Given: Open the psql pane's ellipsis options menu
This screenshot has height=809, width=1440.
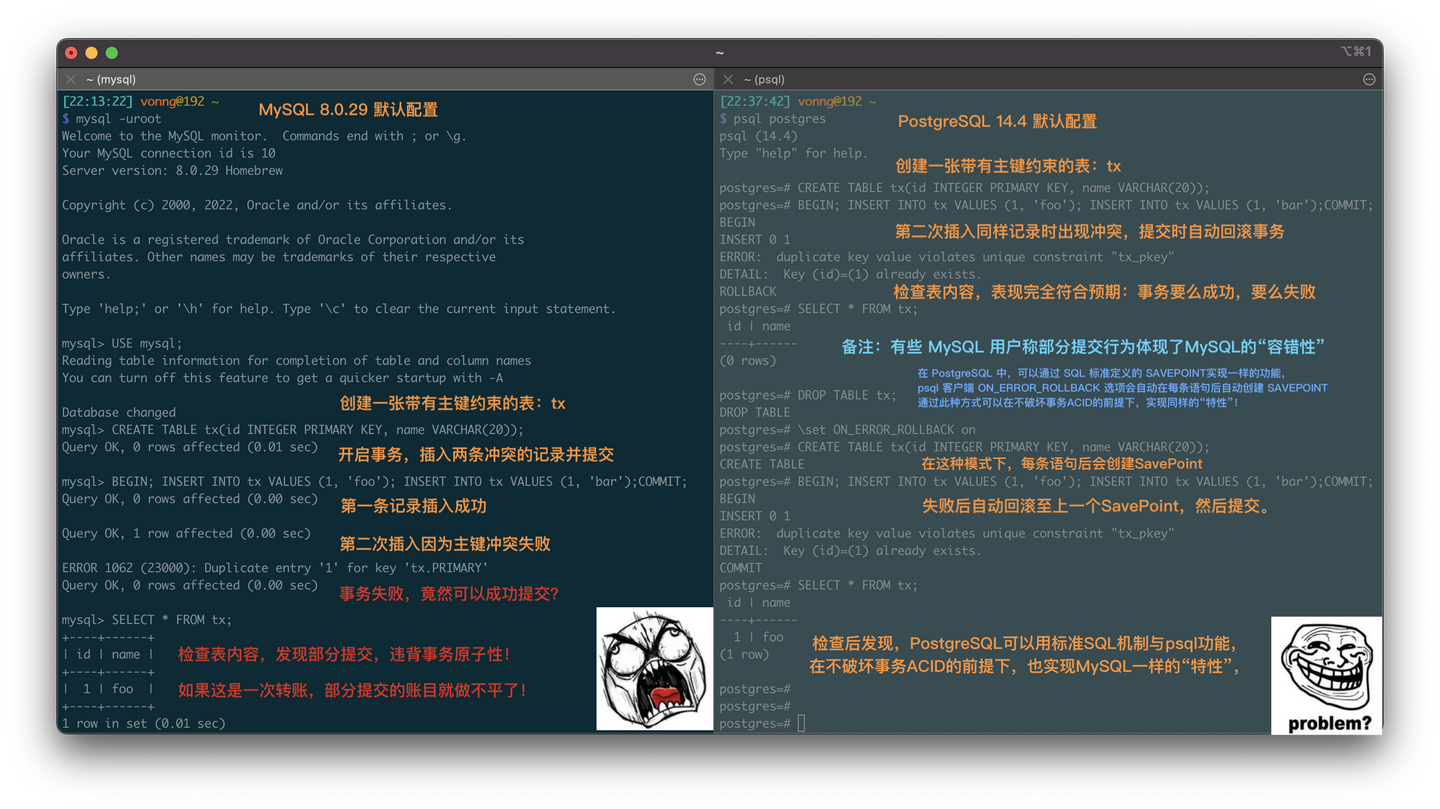Looking at the screenshot, I should [1368, 79].
